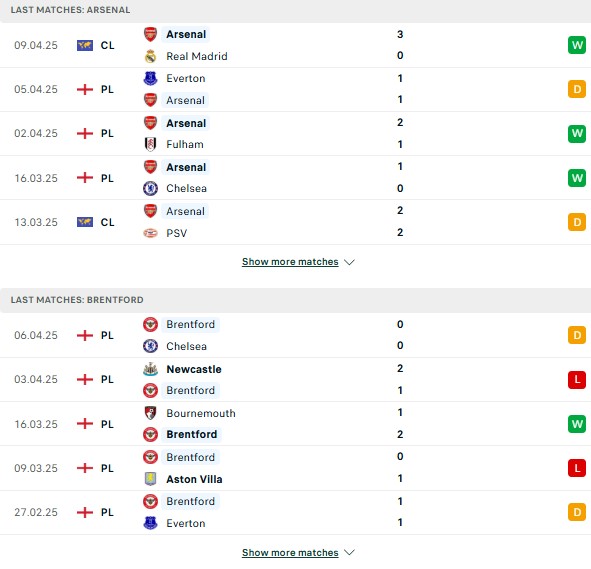Click the Real Madrid crest icon

coord(150,56)
